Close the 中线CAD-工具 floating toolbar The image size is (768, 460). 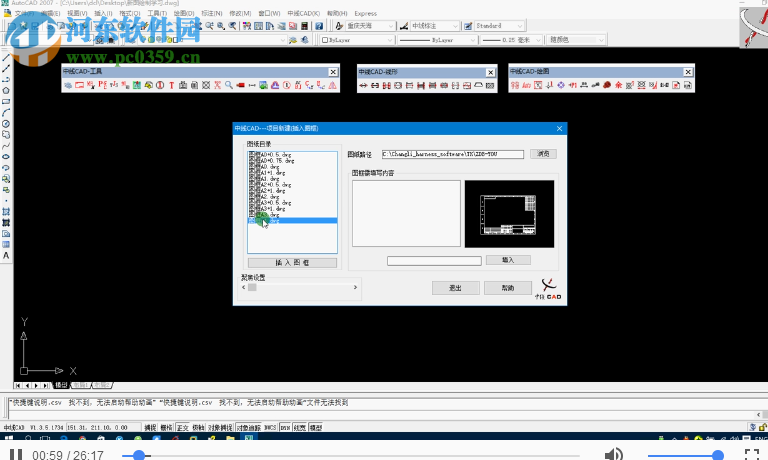point(333,72)
